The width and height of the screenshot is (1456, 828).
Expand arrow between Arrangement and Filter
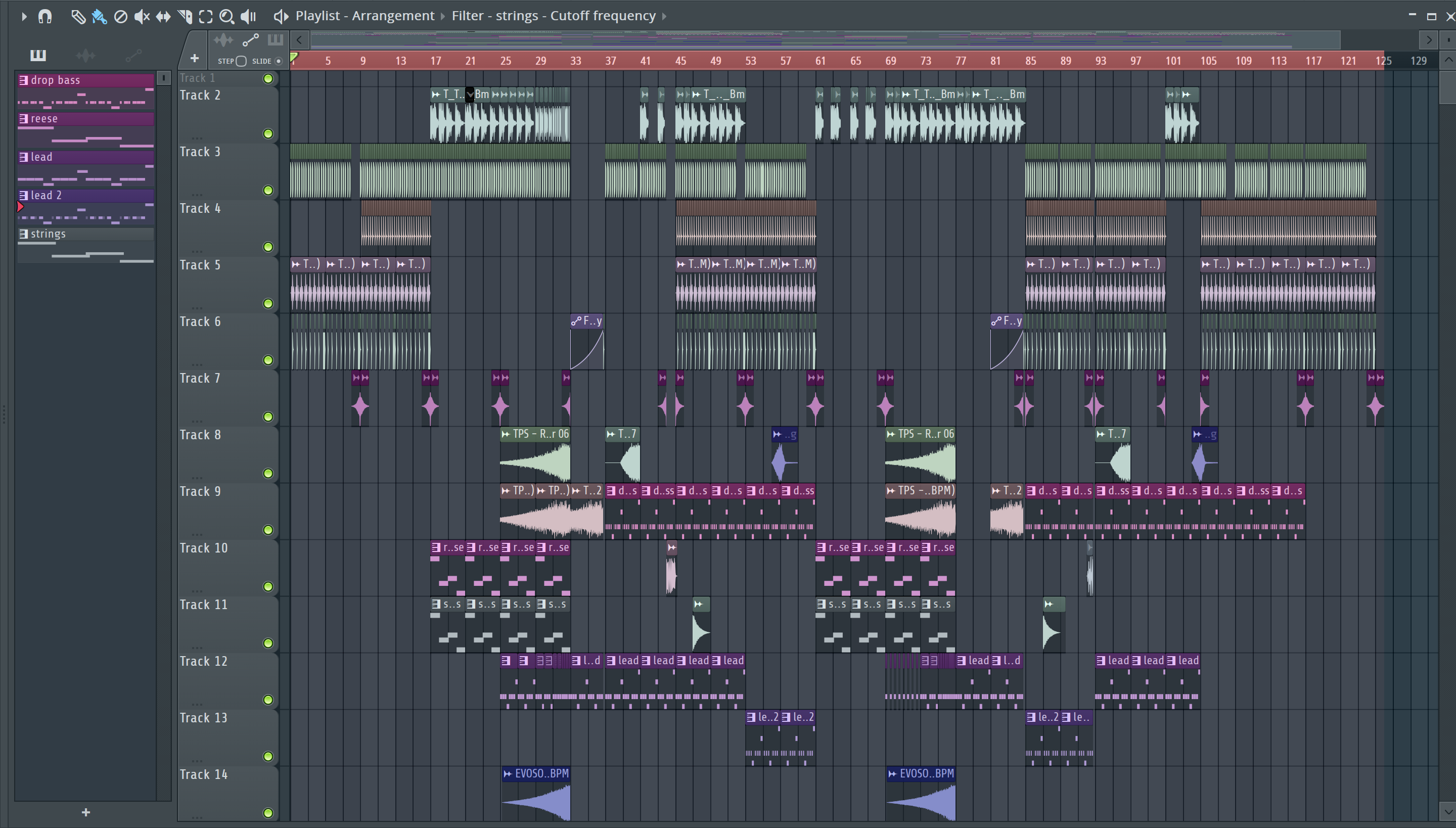click(443, 16)
